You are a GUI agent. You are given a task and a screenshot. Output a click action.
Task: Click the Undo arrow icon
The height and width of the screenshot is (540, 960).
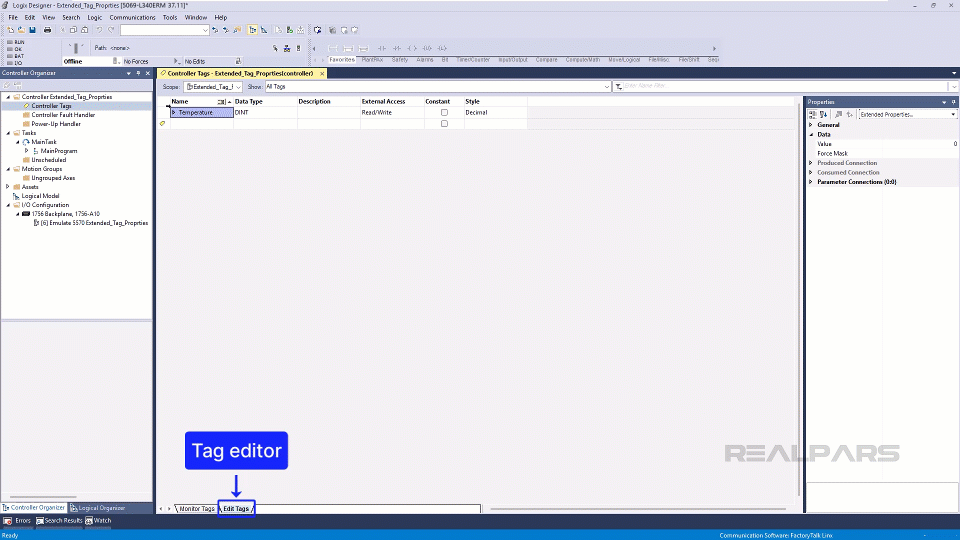click(99, 30)
